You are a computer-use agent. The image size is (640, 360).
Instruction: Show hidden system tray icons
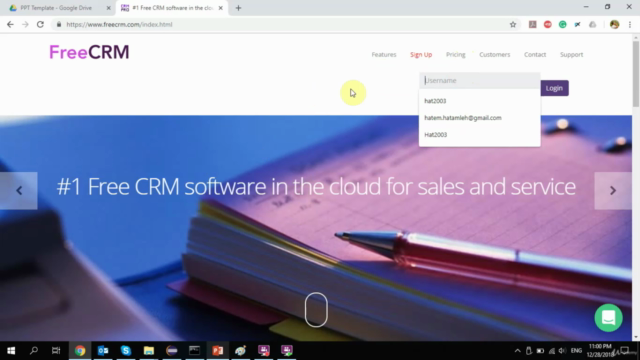(517, 351)
